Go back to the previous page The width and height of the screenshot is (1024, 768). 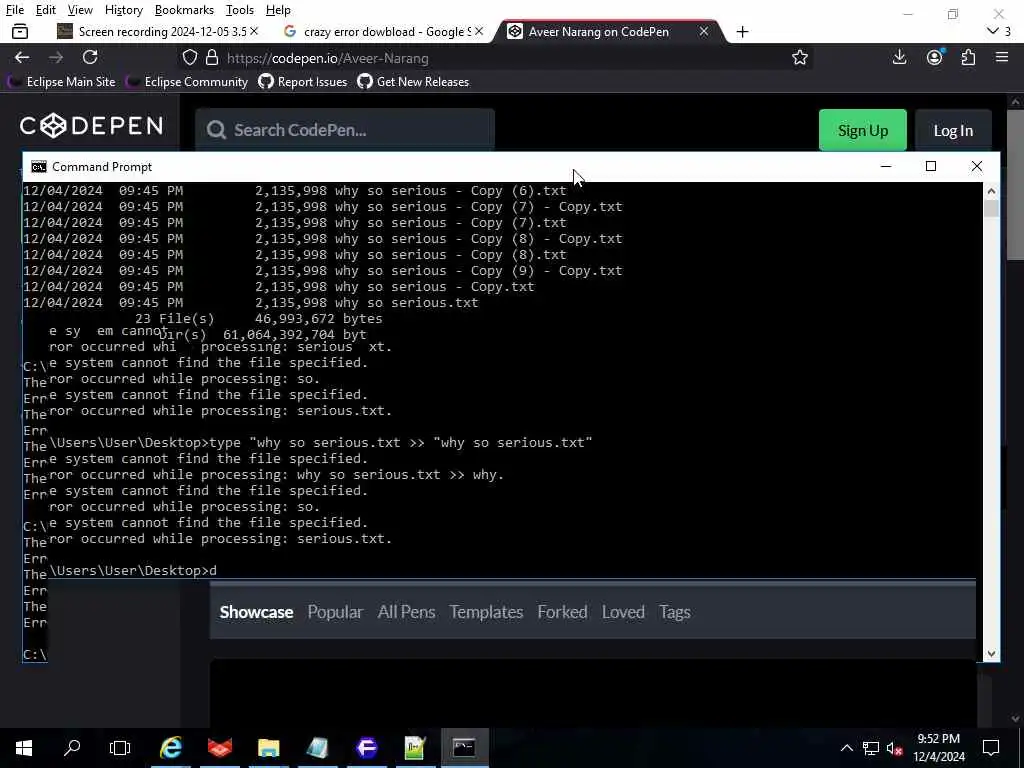tap(22, 57)
